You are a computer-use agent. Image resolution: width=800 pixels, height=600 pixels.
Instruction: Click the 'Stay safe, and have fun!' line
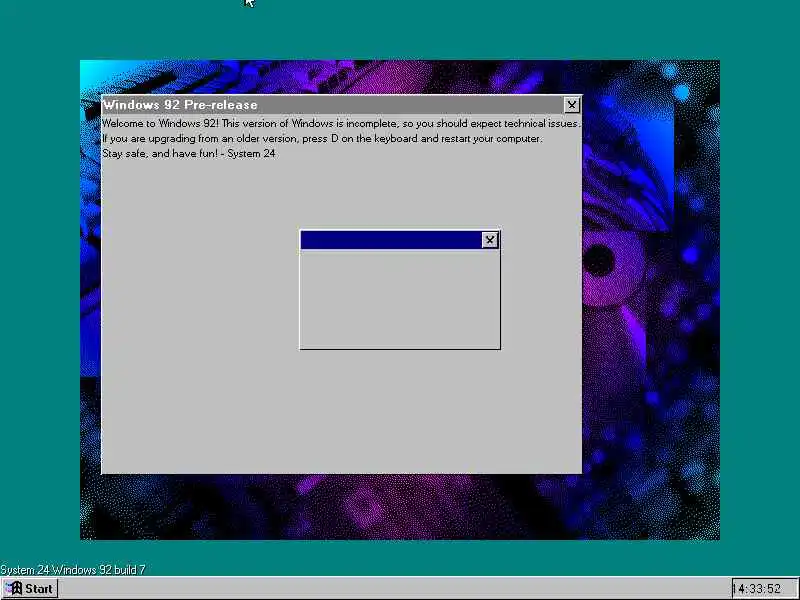point(189,153)
